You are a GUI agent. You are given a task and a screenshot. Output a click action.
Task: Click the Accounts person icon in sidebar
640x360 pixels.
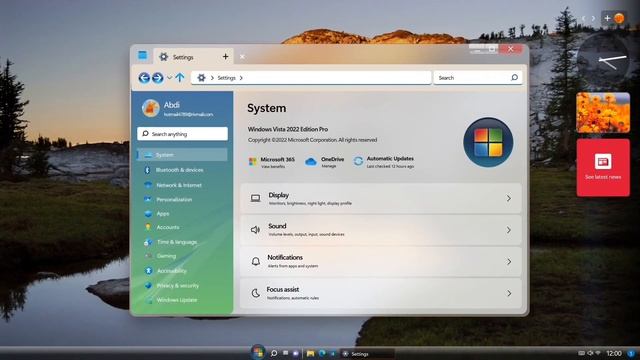148,227
